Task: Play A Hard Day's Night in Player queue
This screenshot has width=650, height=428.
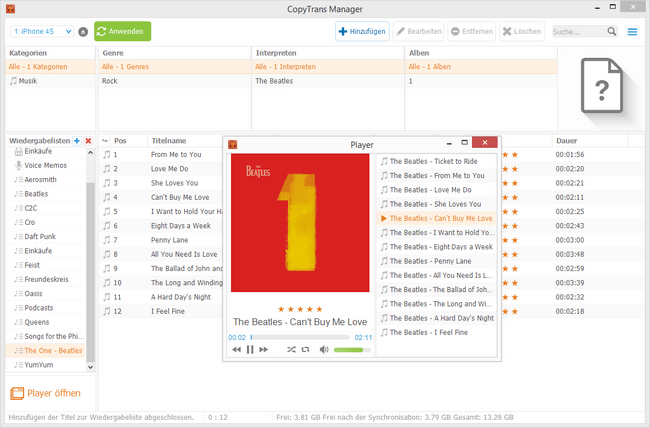Action: click(437, 318)
